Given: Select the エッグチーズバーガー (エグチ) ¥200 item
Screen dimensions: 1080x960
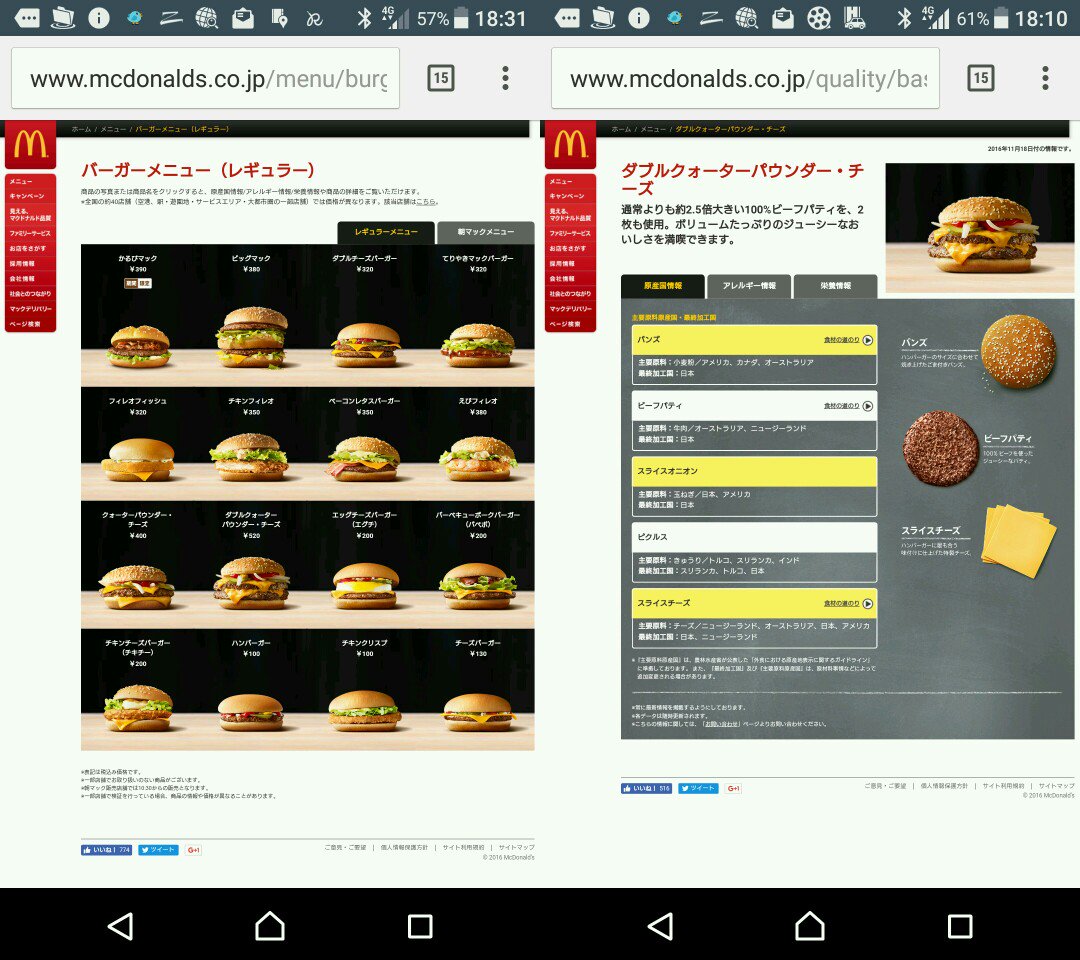Looking at the screenshot, I should (x=364, y=565).
